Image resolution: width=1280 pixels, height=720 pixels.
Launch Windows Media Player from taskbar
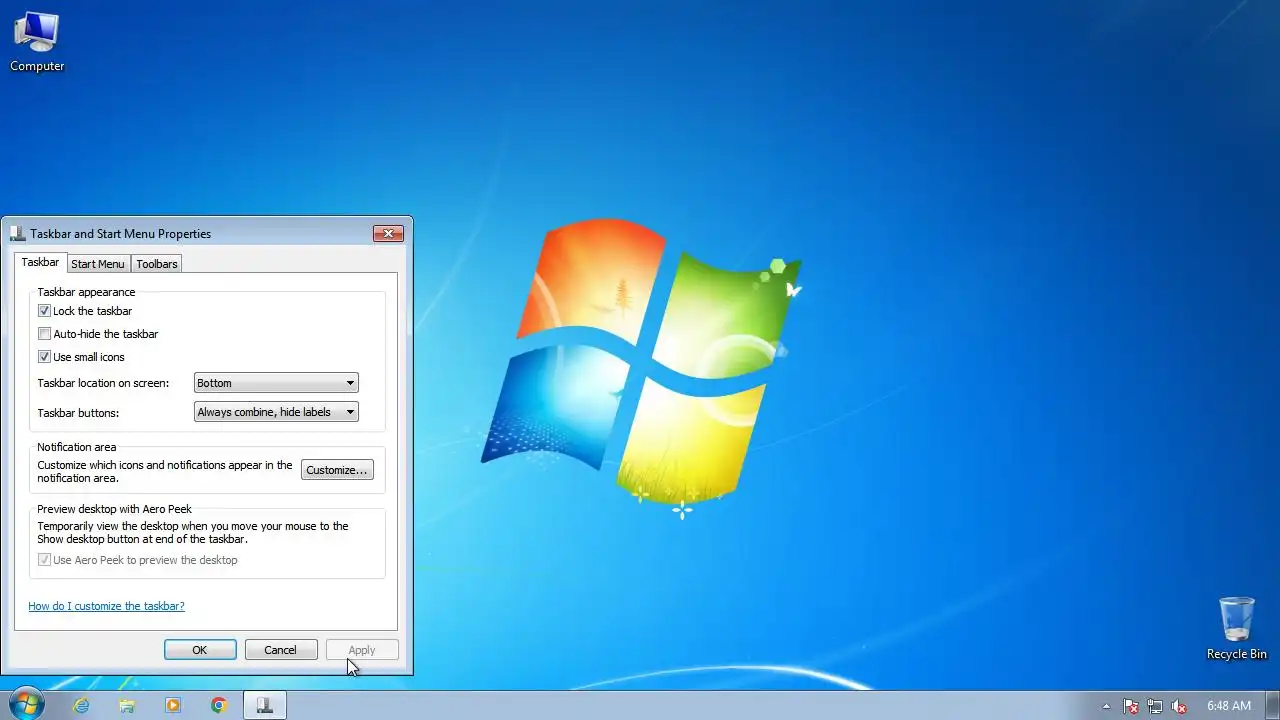point(173,705)
